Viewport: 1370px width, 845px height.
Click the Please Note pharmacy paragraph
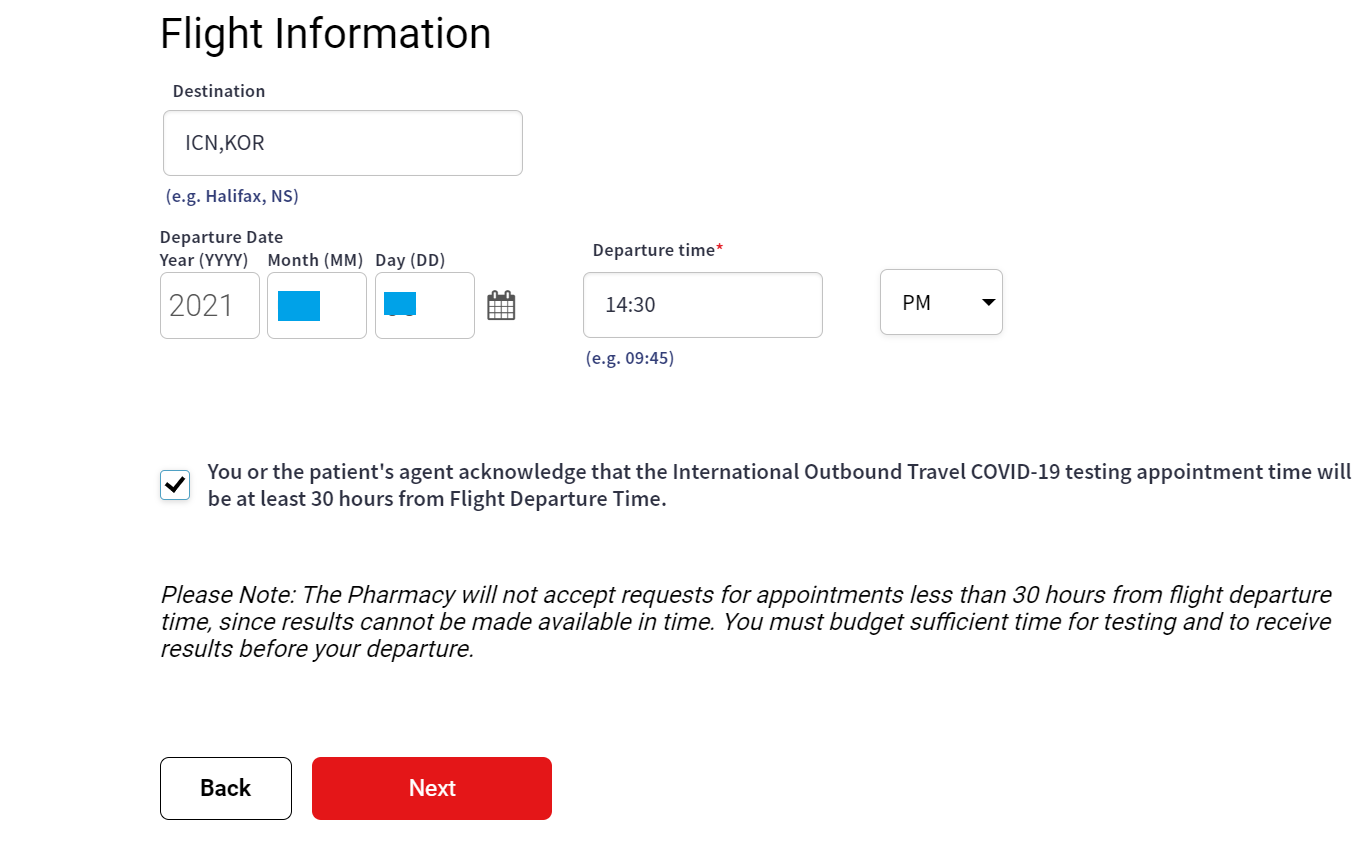click(746, 621)
